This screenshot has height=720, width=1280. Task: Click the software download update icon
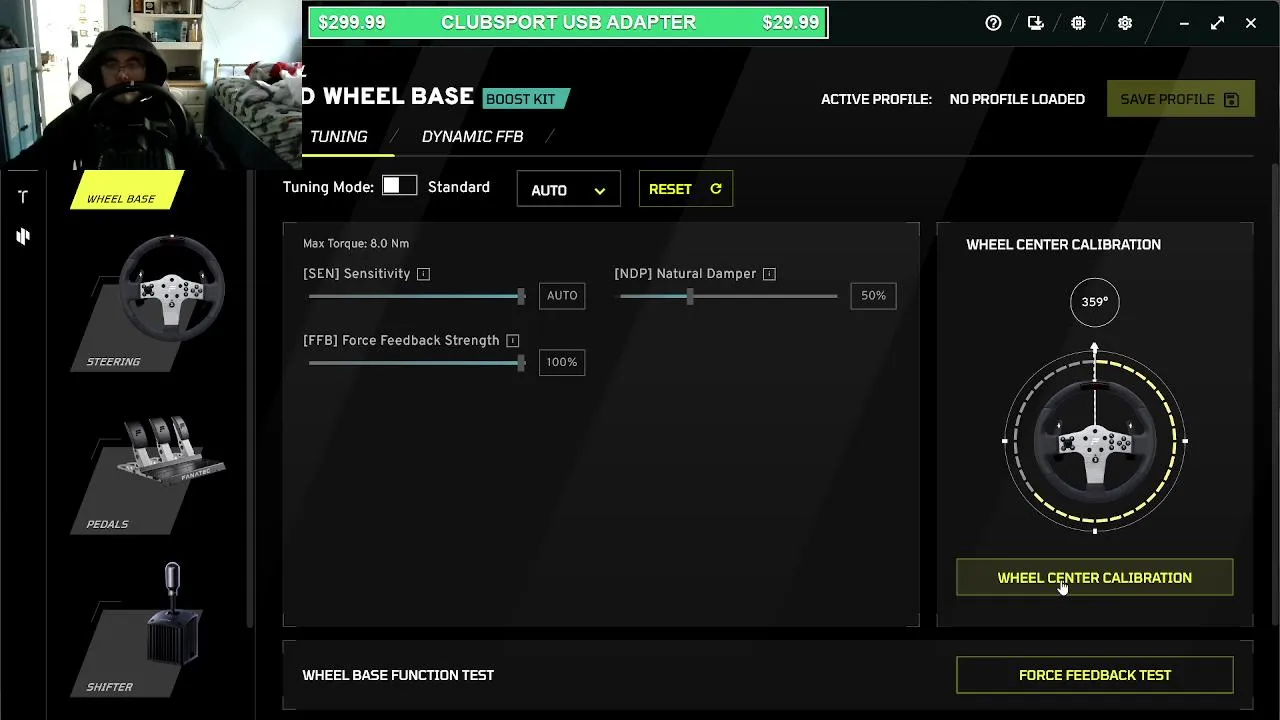[x=1035, y=23]
